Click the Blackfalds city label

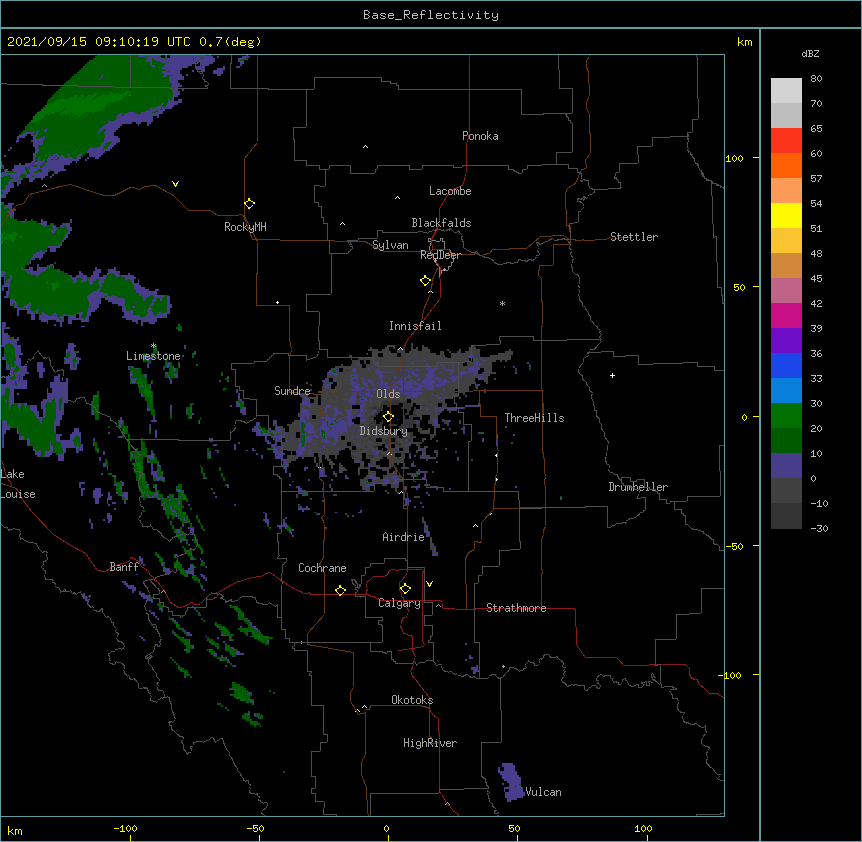pyautogui.click(x=441, y=223)
